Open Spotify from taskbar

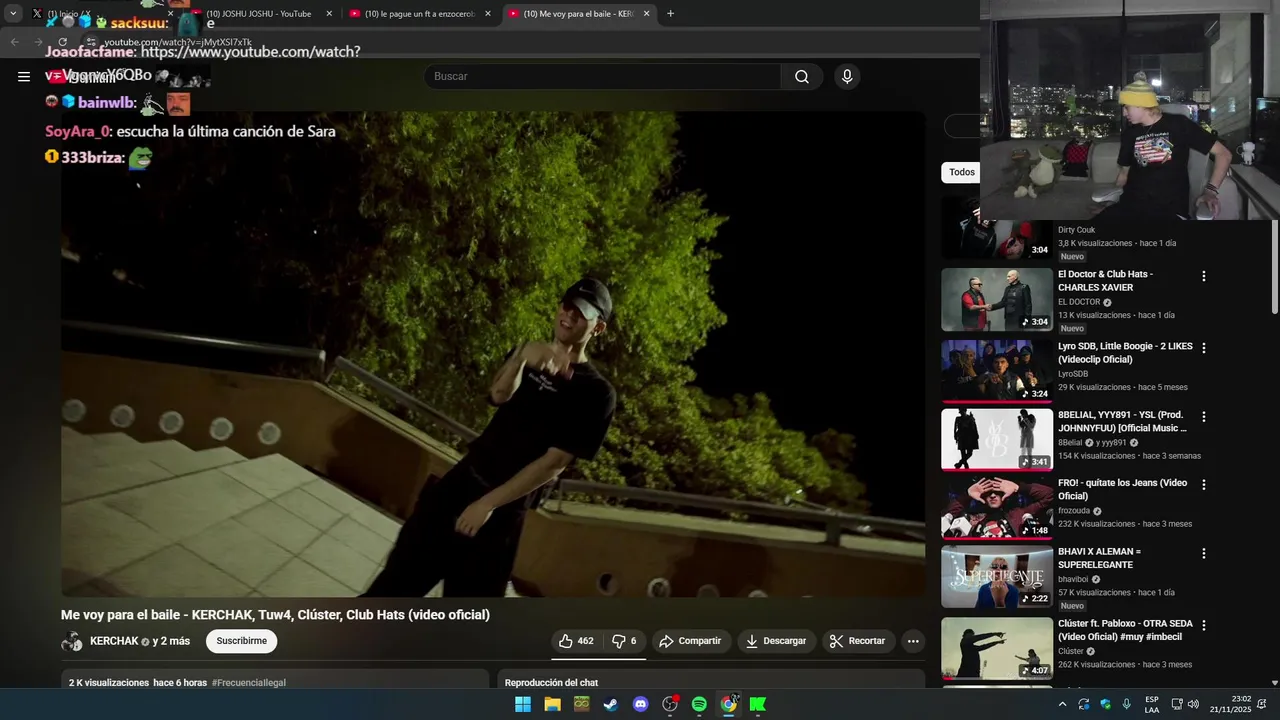pos(699,704)
